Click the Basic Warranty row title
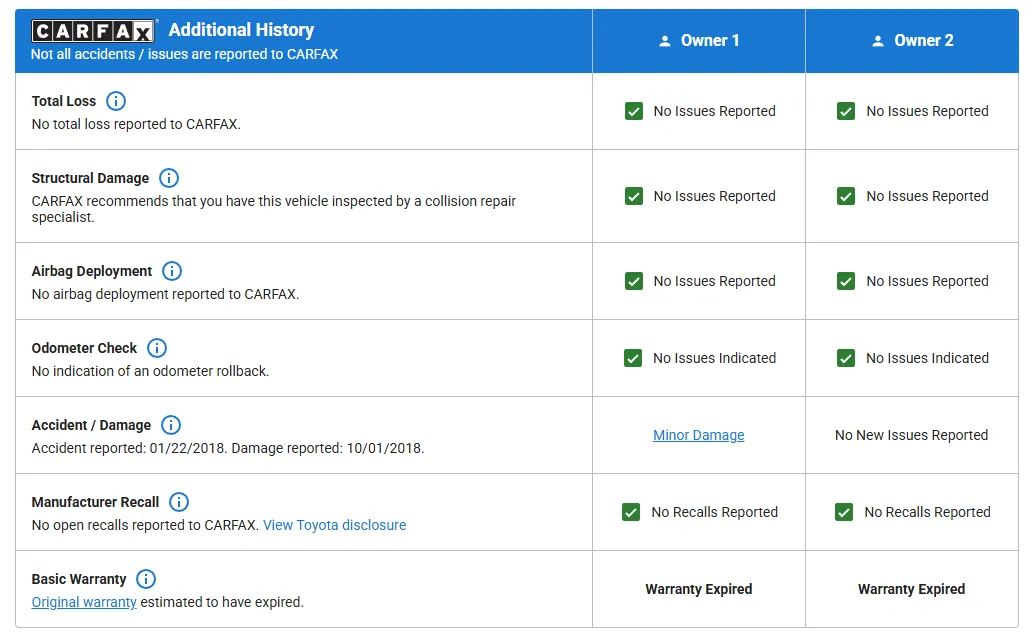This screenshot has width=1032, height=641. pos(79,578)
